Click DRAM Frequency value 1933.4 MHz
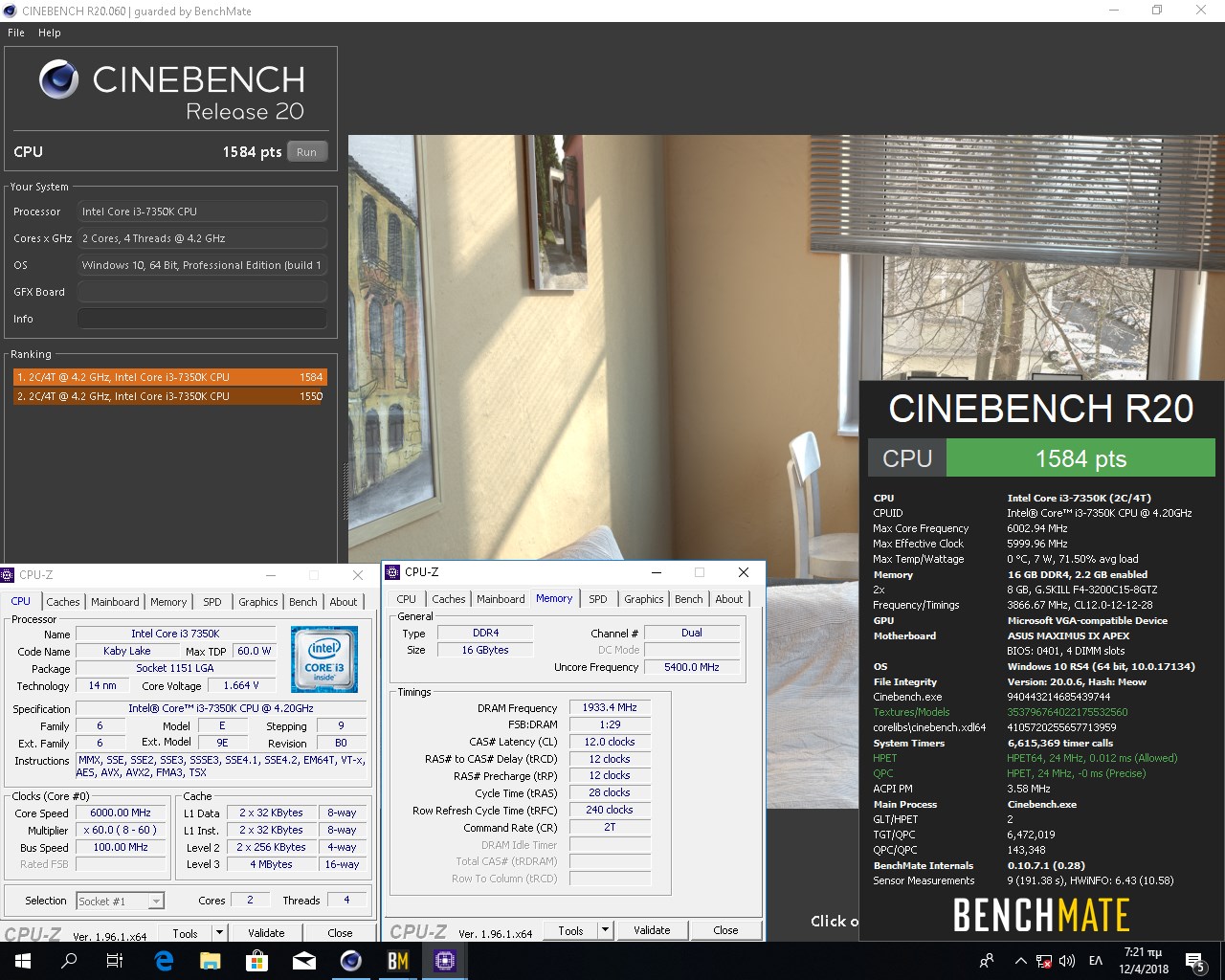Screen dimensions: 1225x980 [610, 707]
